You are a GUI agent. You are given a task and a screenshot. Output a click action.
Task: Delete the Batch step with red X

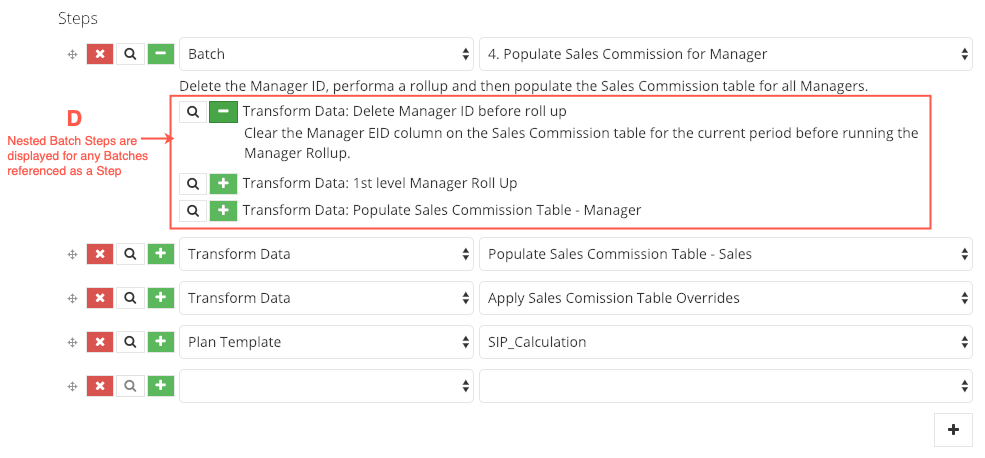(x=100, y=54)
